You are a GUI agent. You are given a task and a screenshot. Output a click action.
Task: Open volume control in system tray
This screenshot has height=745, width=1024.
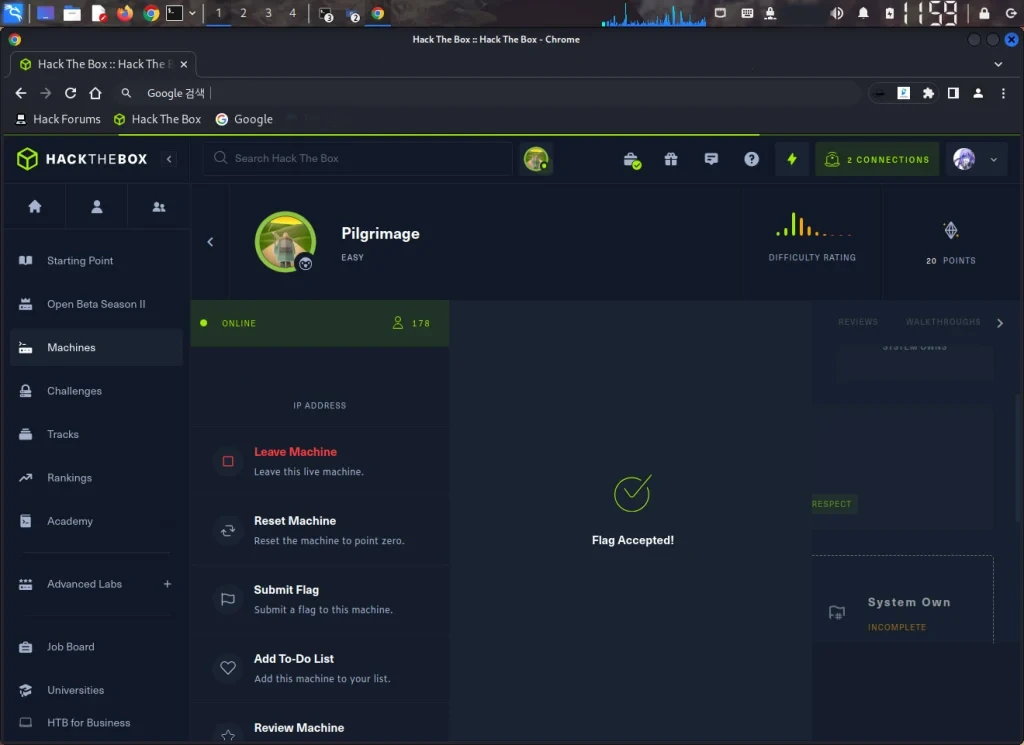(x=837, y=13)
